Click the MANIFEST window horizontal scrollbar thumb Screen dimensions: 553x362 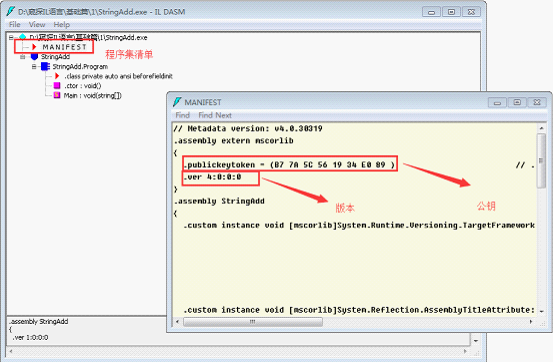[x=253, y=322]
